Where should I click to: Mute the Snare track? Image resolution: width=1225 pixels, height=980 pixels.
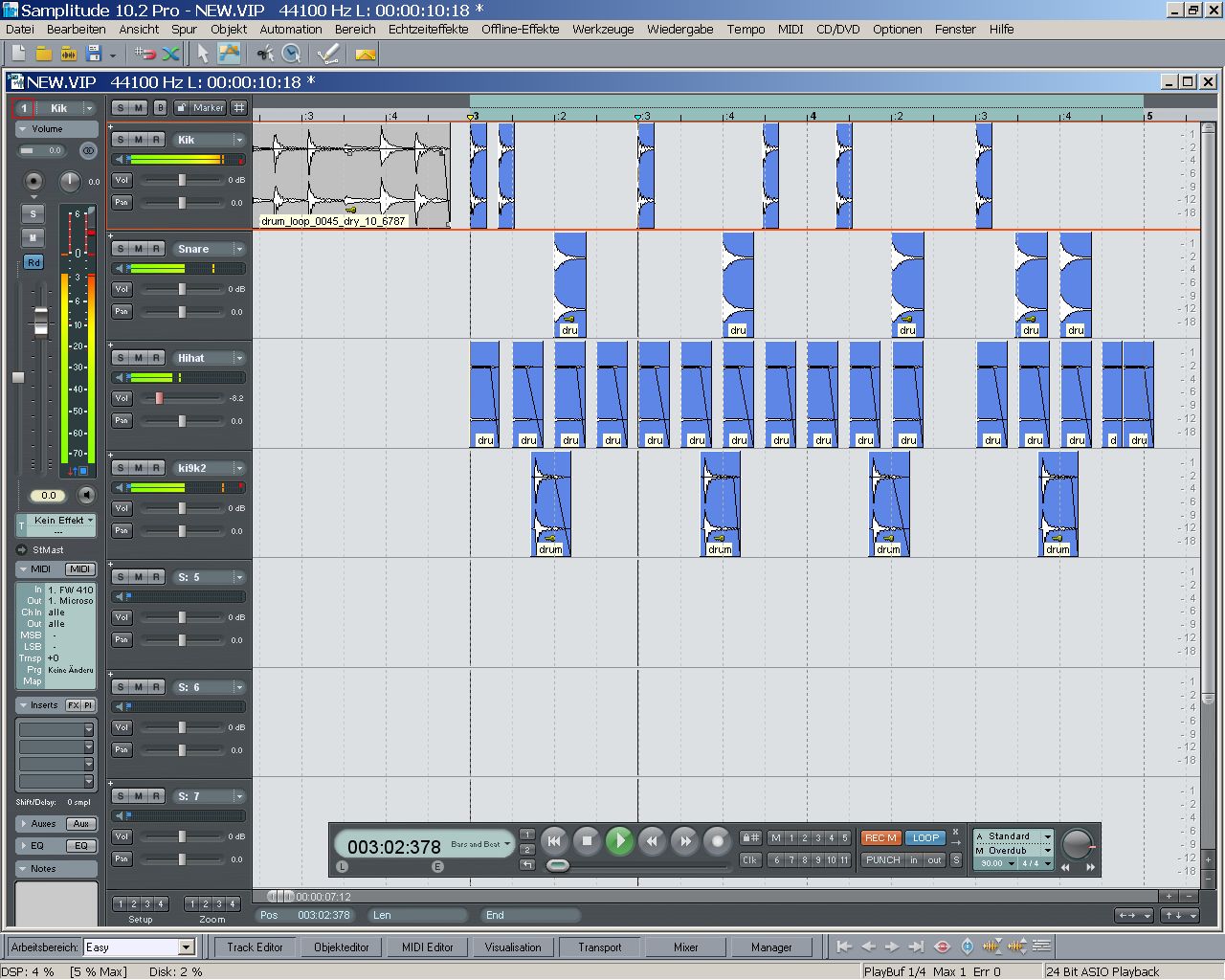(x=138, y=249)
